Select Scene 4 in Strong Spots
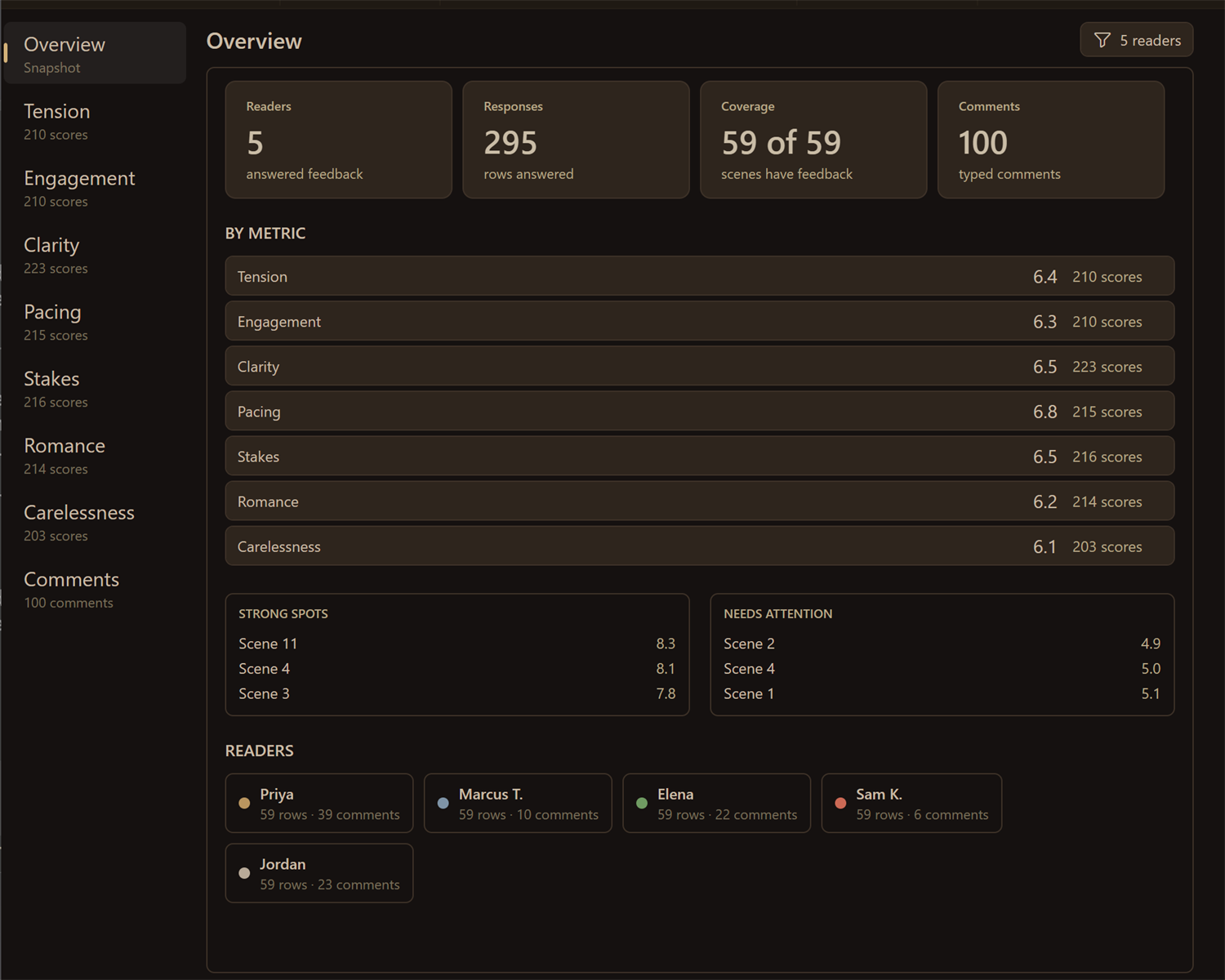 [x=457, y=669]
